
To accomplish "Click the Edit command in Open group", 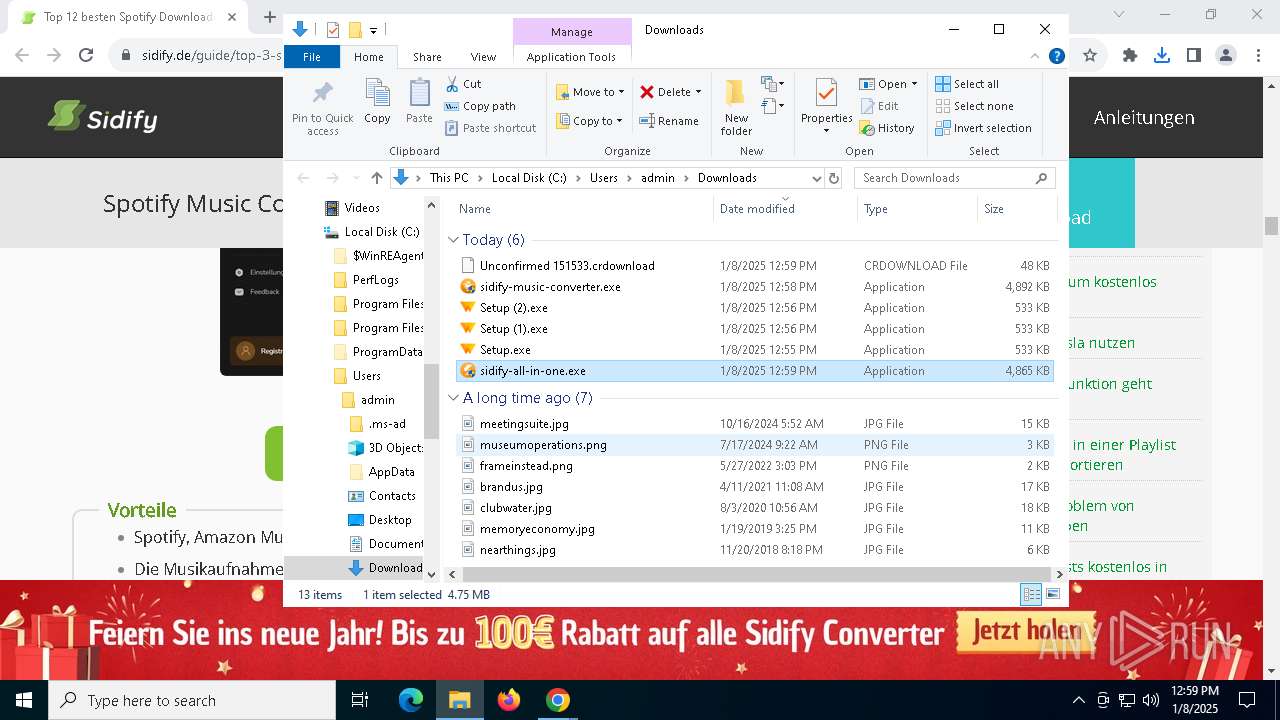I will 878,106.
